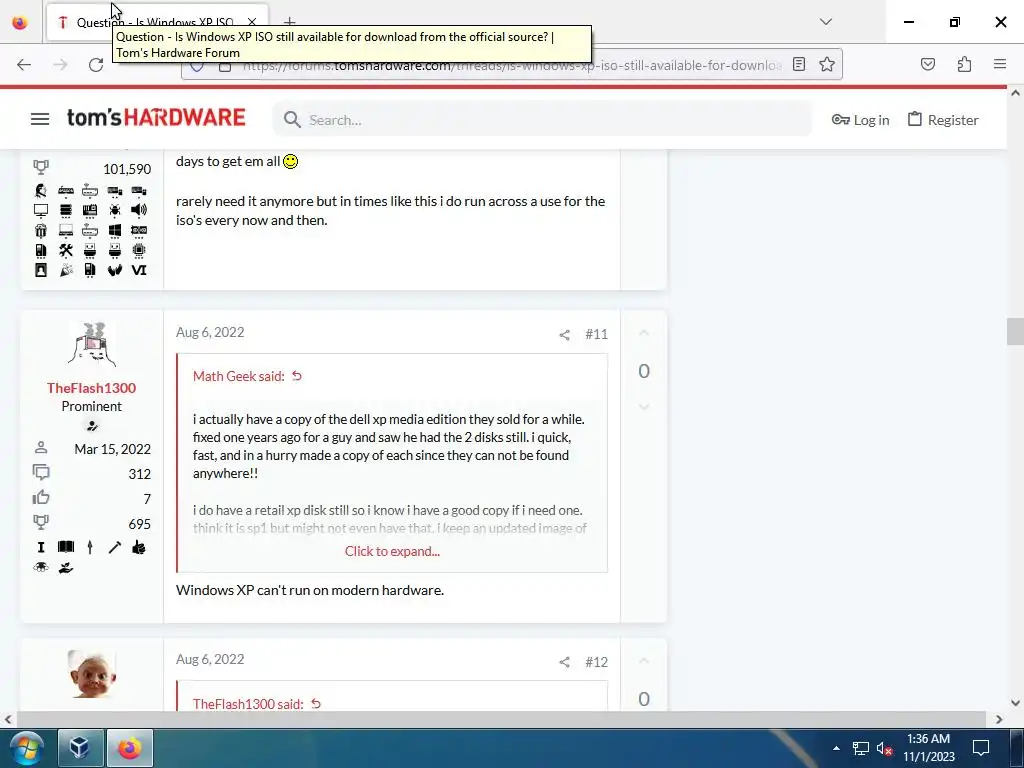Click the taskbar clock
Viewport: 1024px width, 768px height.
coord(929,748)
